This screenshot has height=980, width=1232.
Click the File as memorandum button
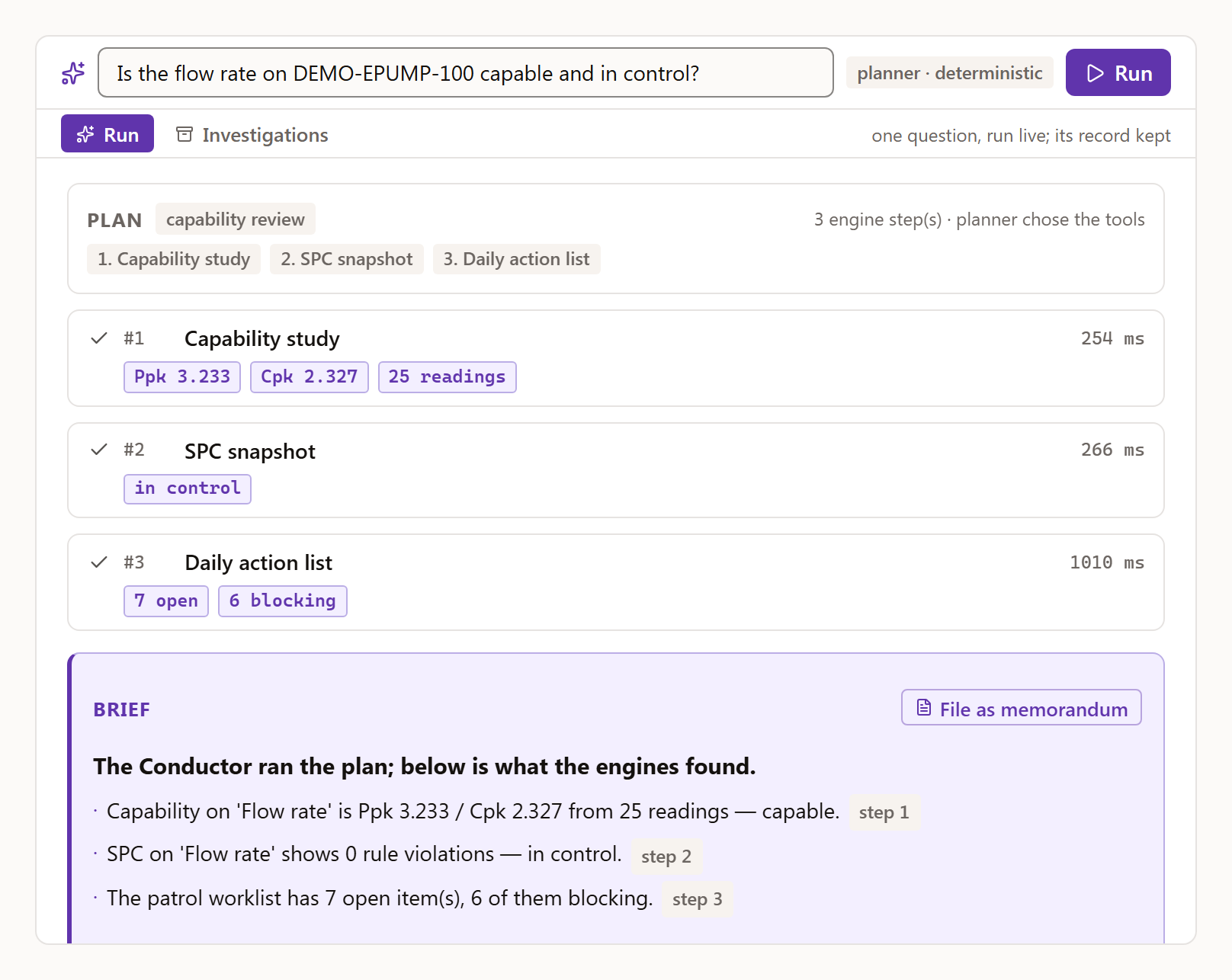(x=1022, y=708)
